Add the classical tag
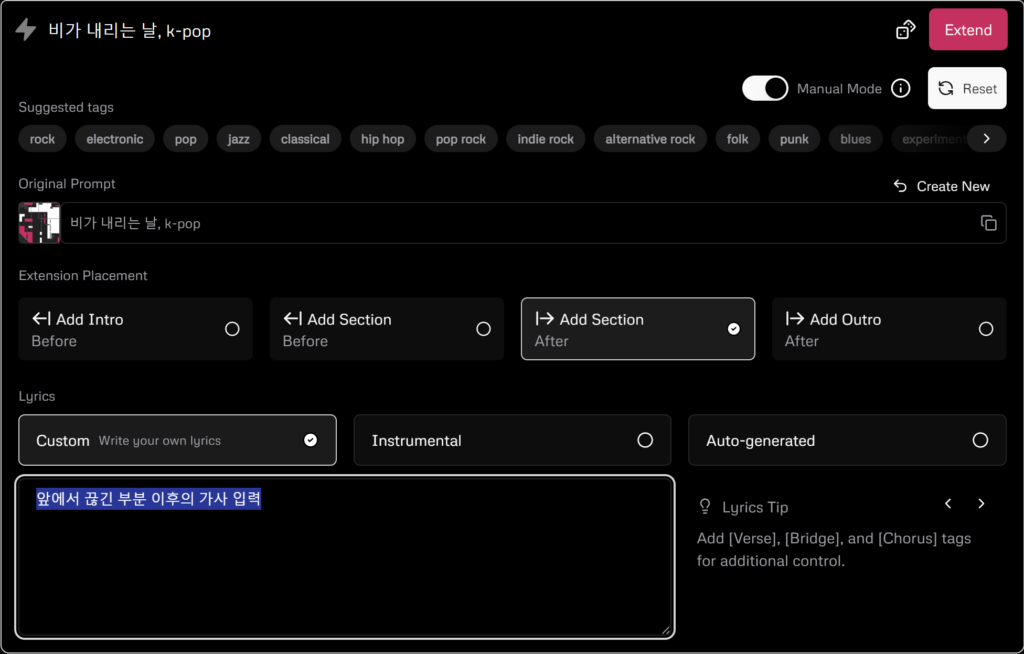Viewport: 1024px width, 654px height. [x=305, y=139]
